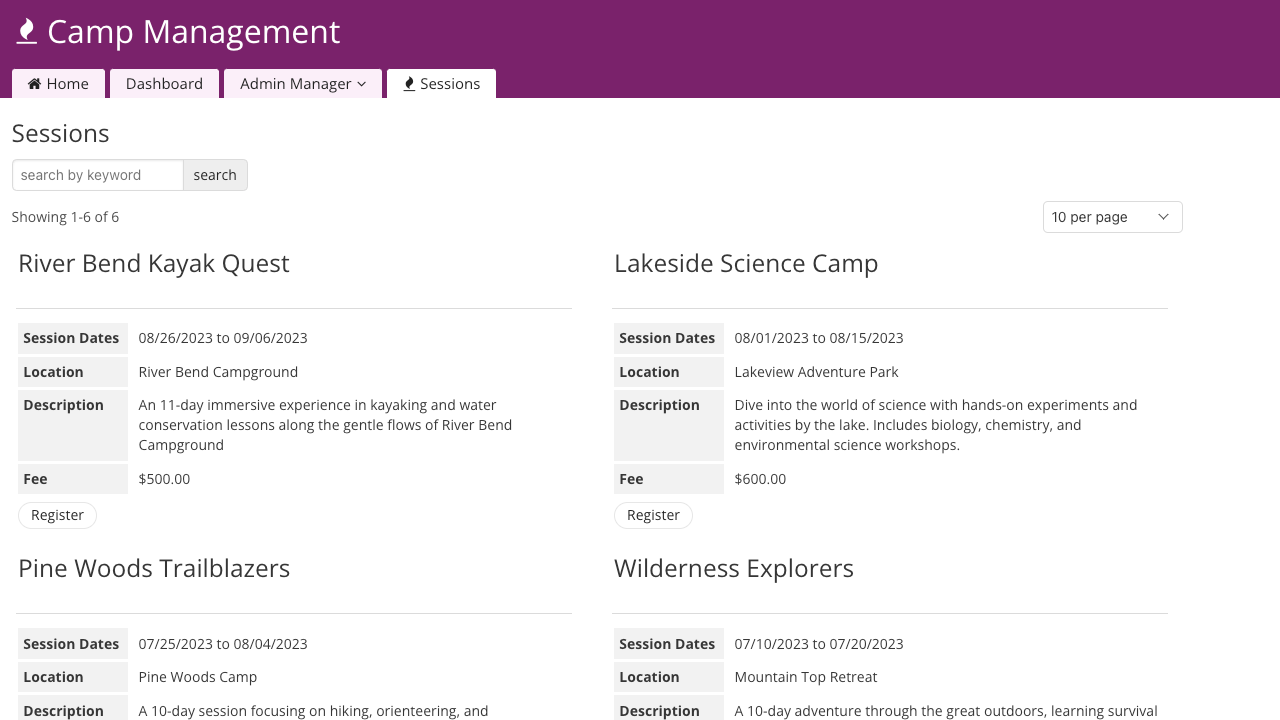Select the River Bend Kayak Quest heading
This screenshot has height=720, width=1280.
154,263
